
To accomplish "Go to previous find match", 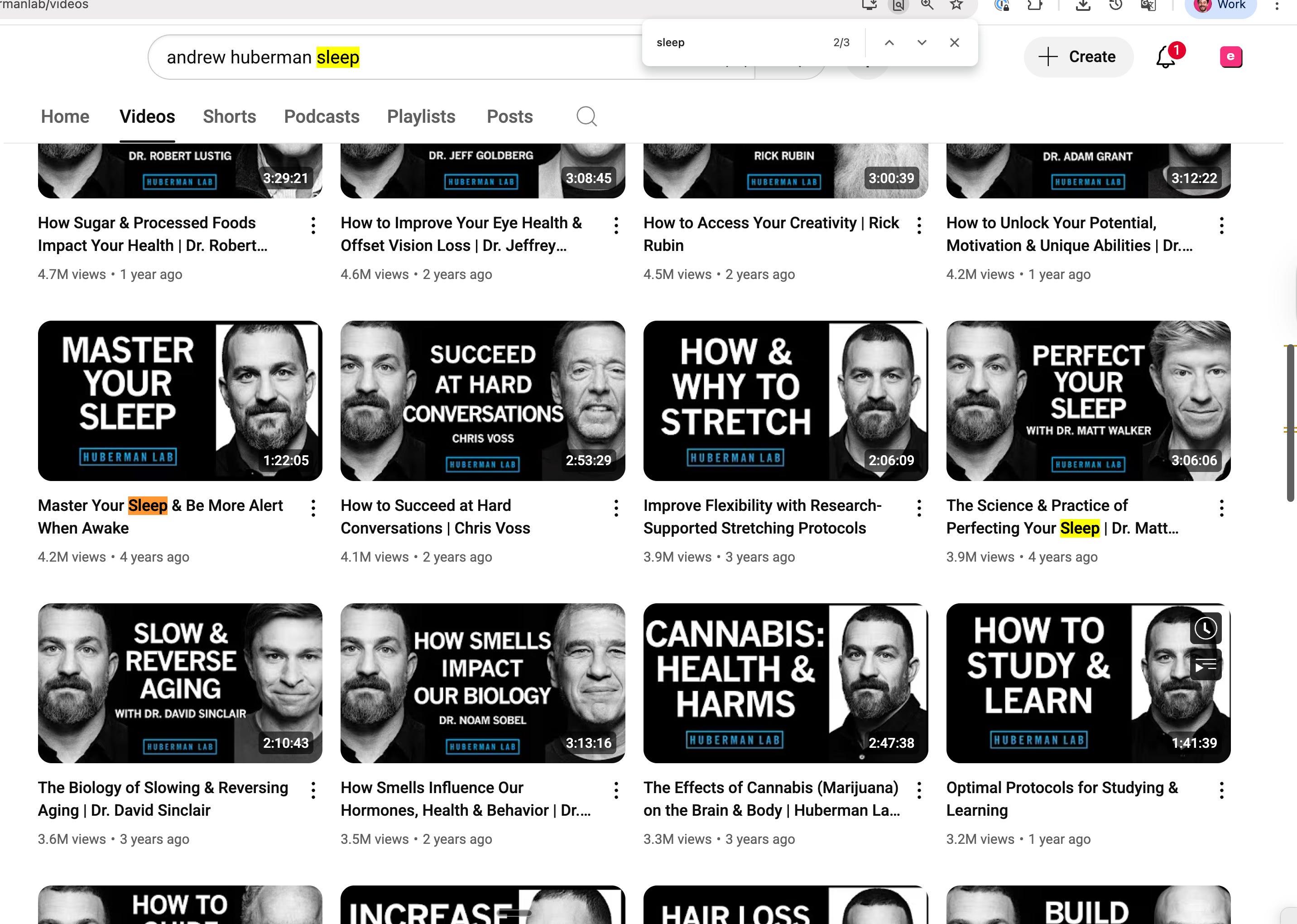I will [x=889, y=43].
